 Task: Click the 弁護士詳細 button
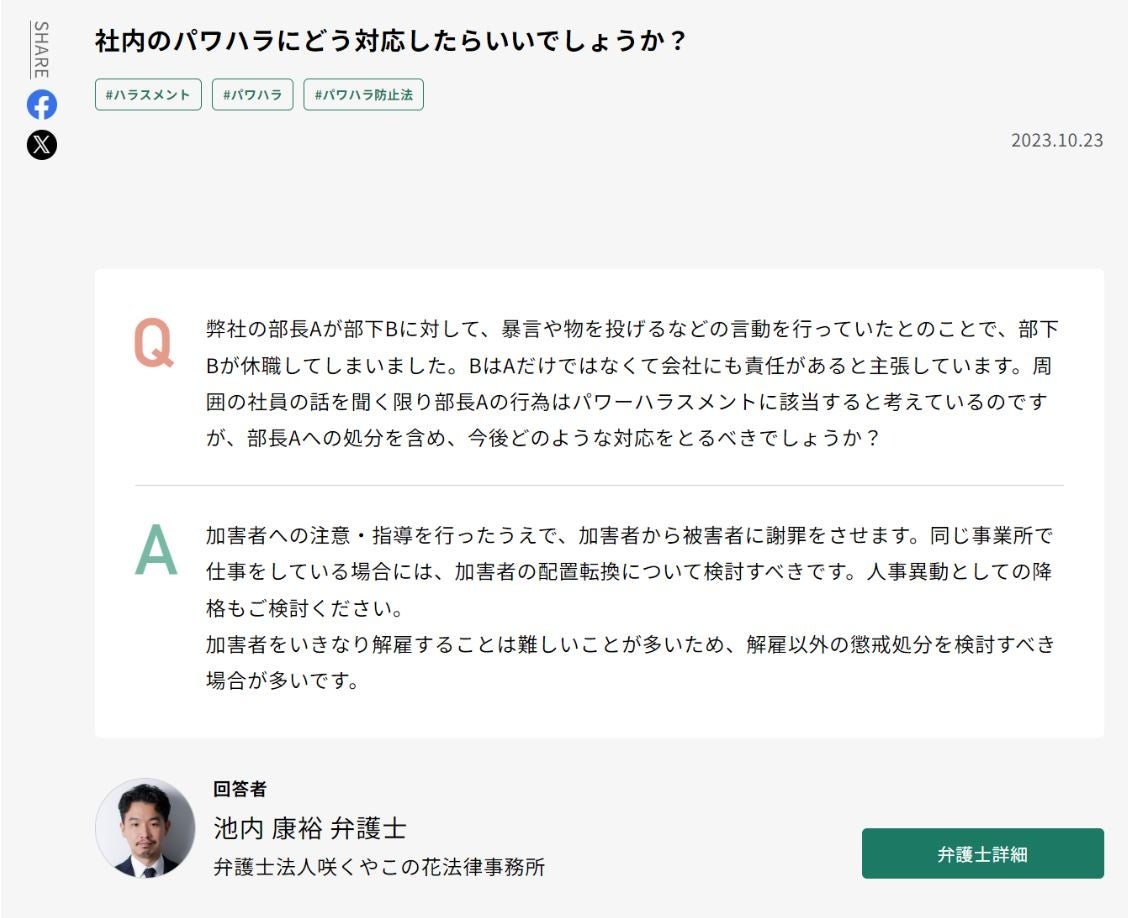tap(982, 854)
